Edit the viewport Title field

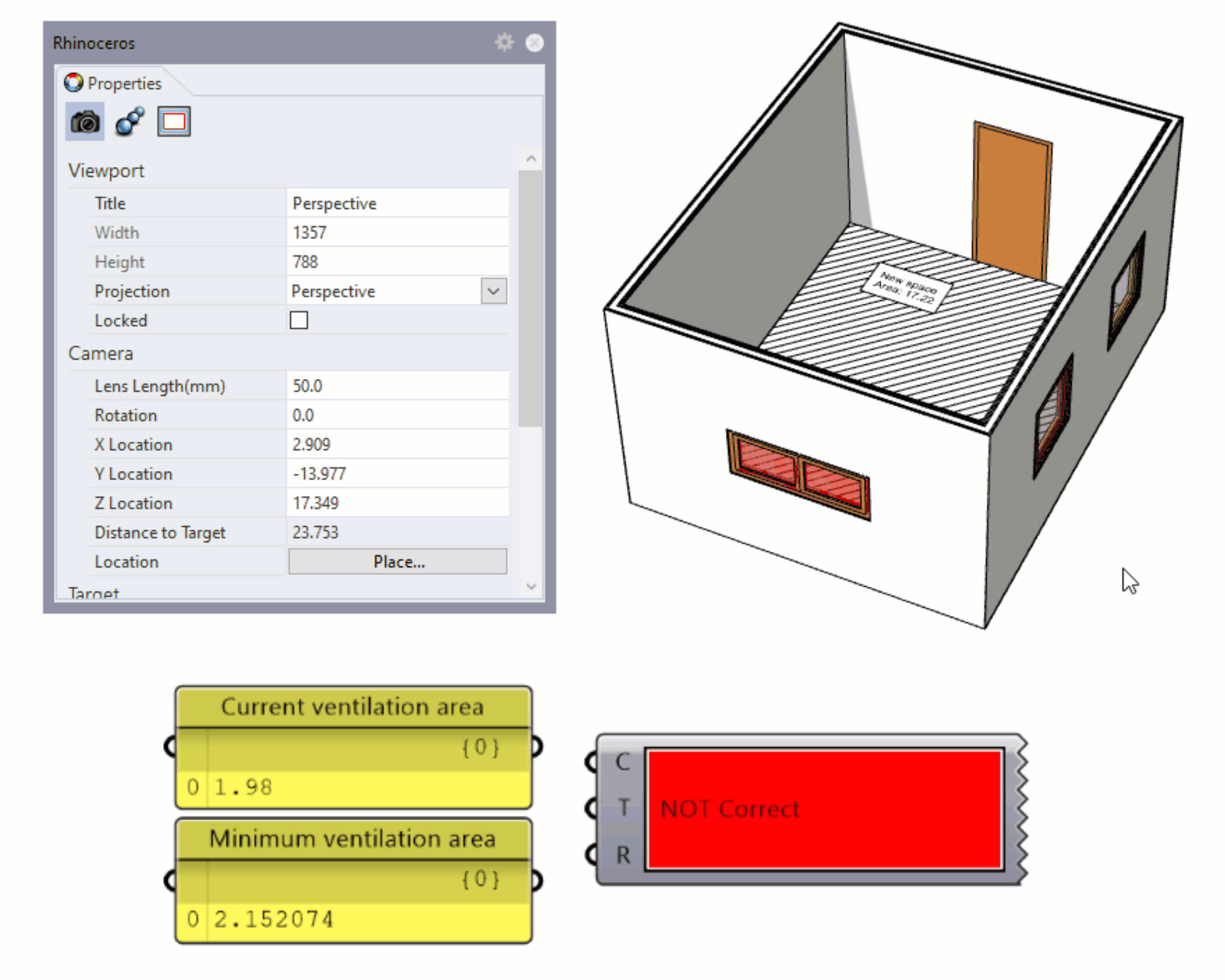tap(397, 203)
